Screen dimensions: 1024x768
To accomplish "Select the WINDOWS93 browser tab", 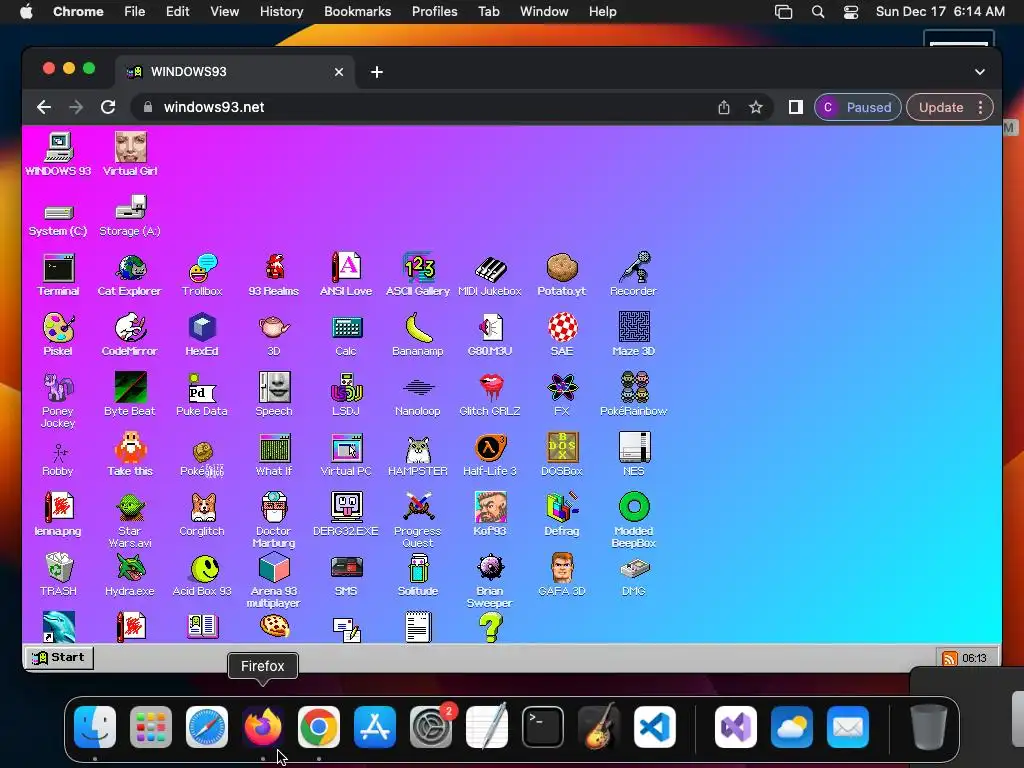I will pyautogui.click(x=235, y=72).
